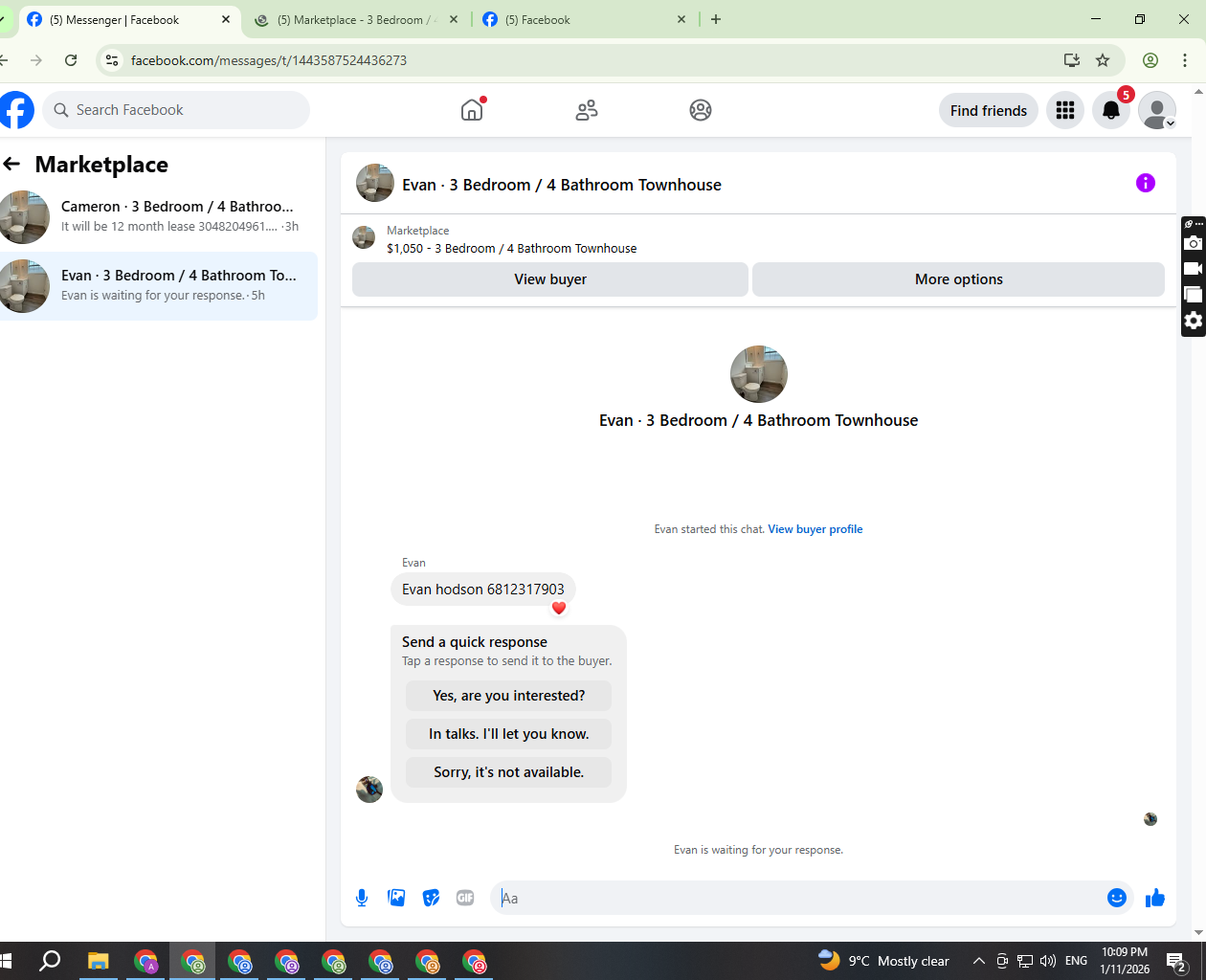The height and width of the screenshot is (980, 1206).
Task: Open the notifications bell icon
Action: point(1111,110)
